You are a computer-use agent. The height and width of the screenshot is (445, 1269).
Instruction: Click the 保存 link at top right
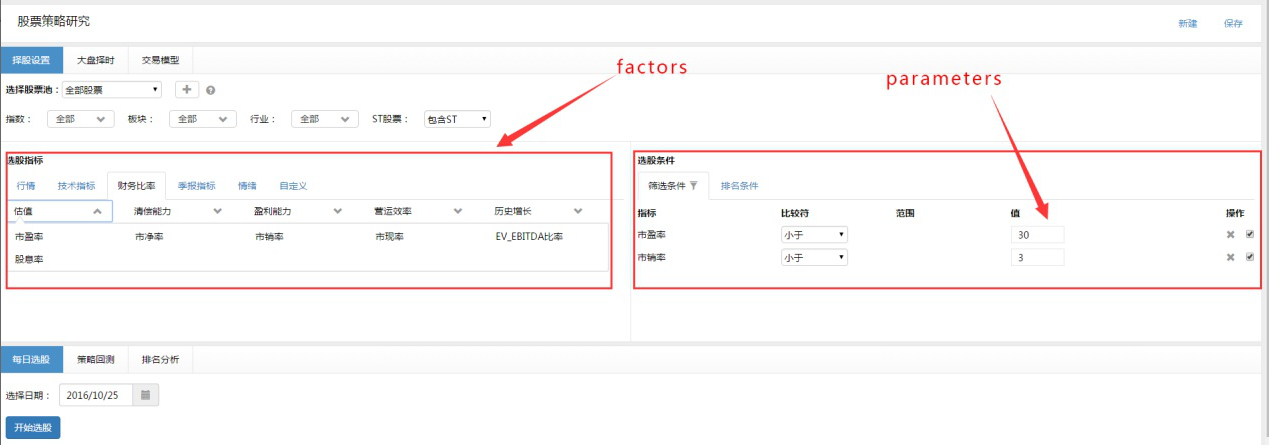[x=1233, y=23]
